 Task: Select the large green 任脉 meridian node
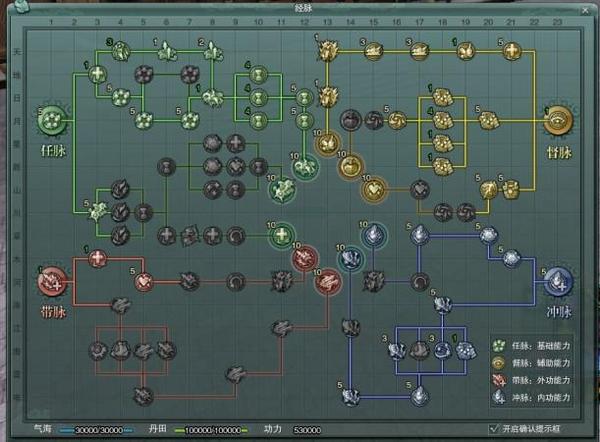(50, 120)
